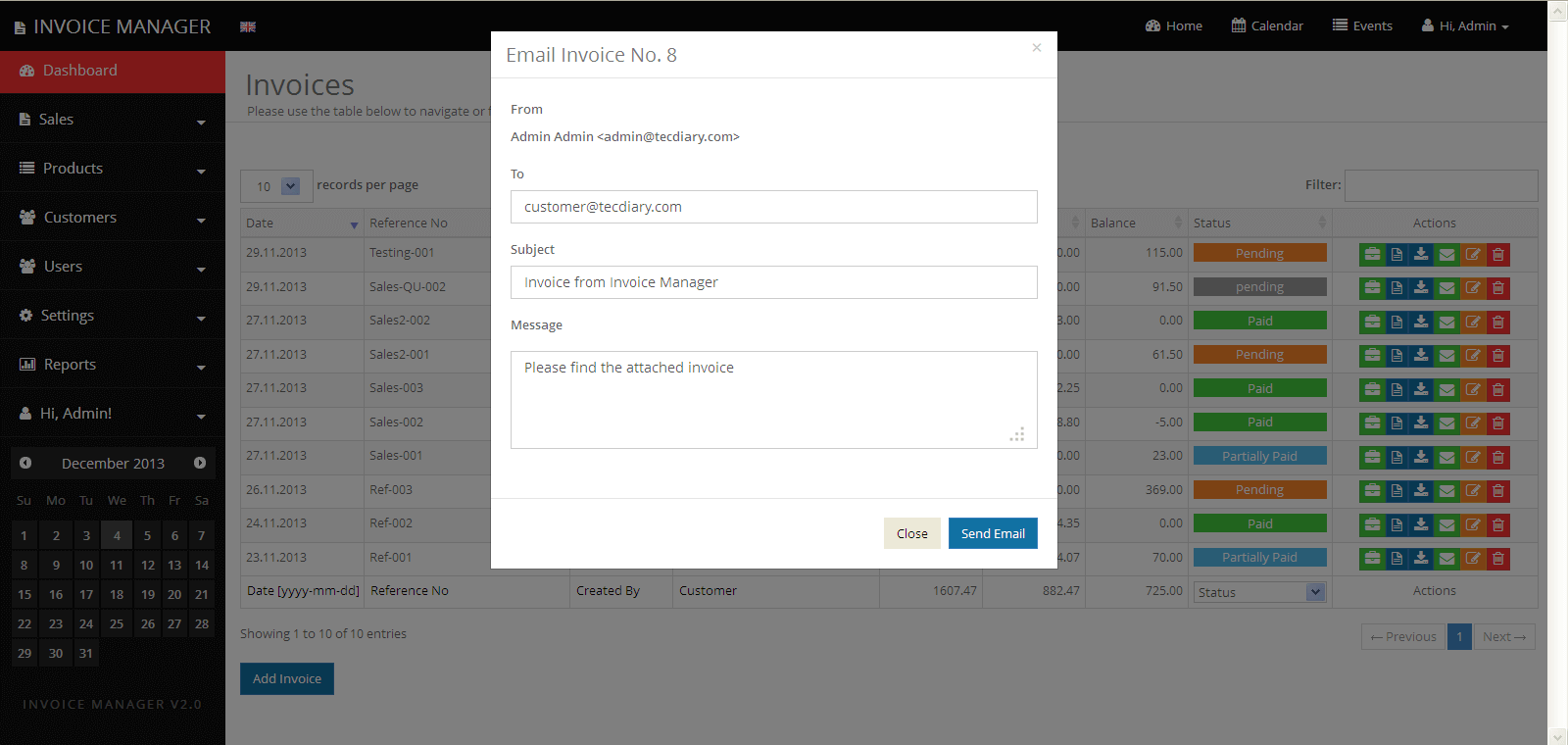This screenshot has height=745, width=1568.
Task: Sort the table by Status column
Action: tap(1259, 223)
